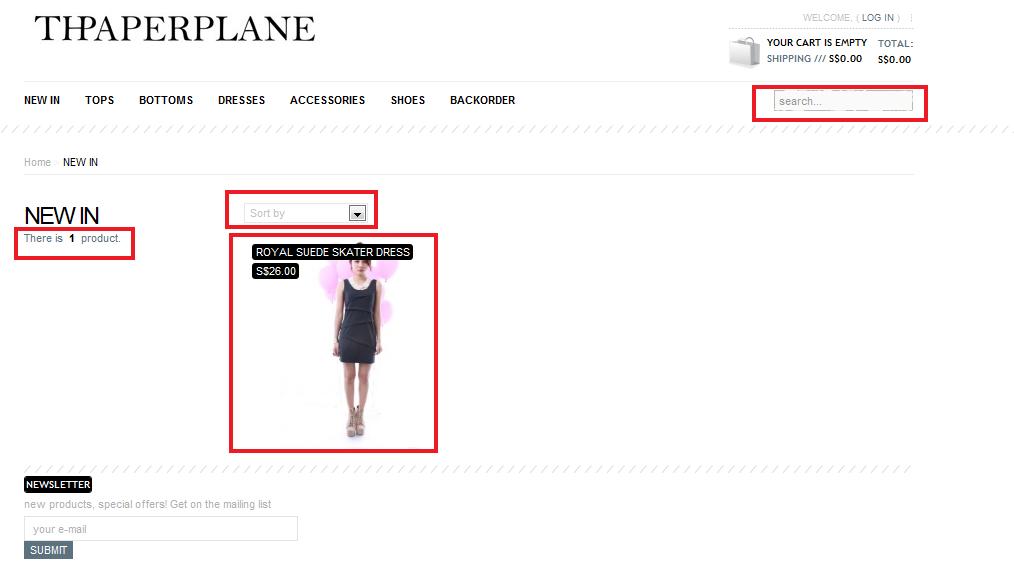The height and width of the screenshot is (585, 1014).
Task: Go to the BACKORDER page
Action: (x=482, y=100)
